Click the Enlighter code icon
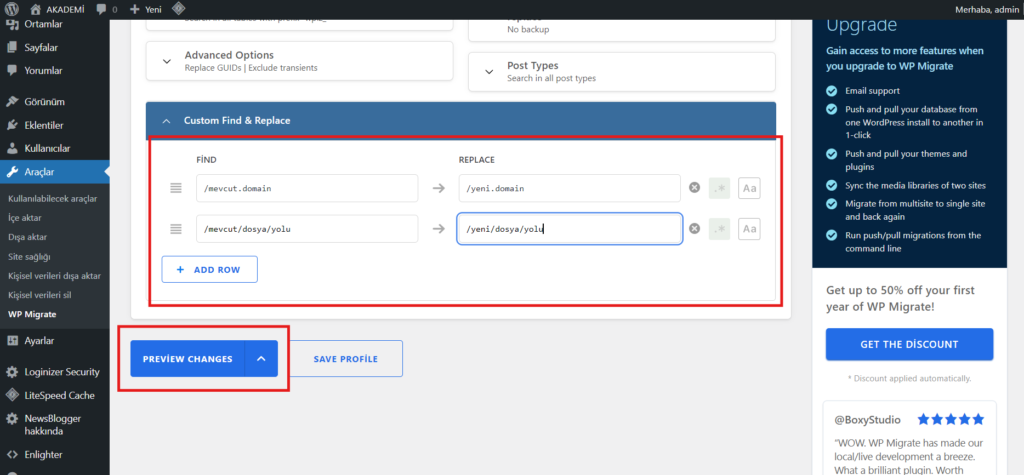The height and width of the screenshot is (475, 1024). [12, 455]
